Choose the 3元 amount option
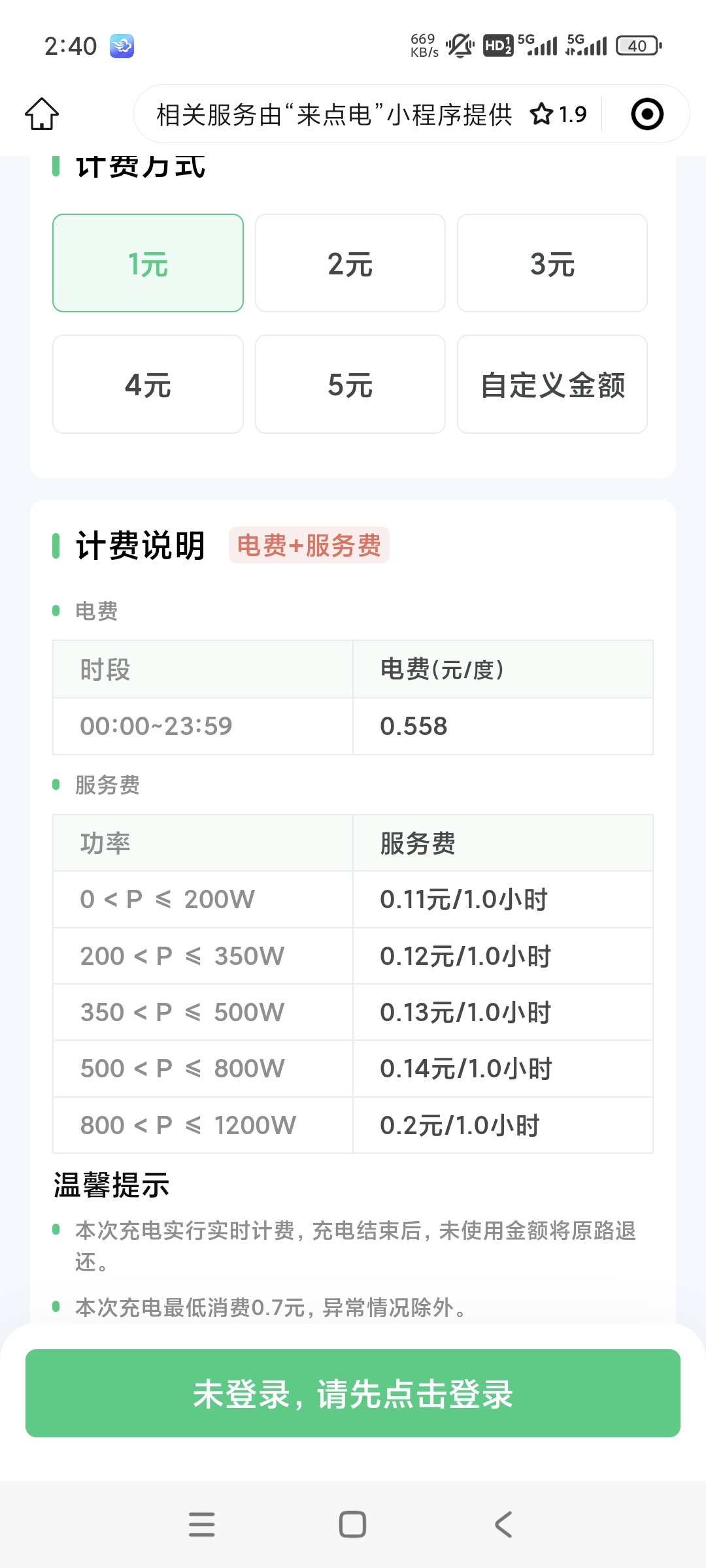The height and width of the screenshot is (1568, 706). coord(552,263)
